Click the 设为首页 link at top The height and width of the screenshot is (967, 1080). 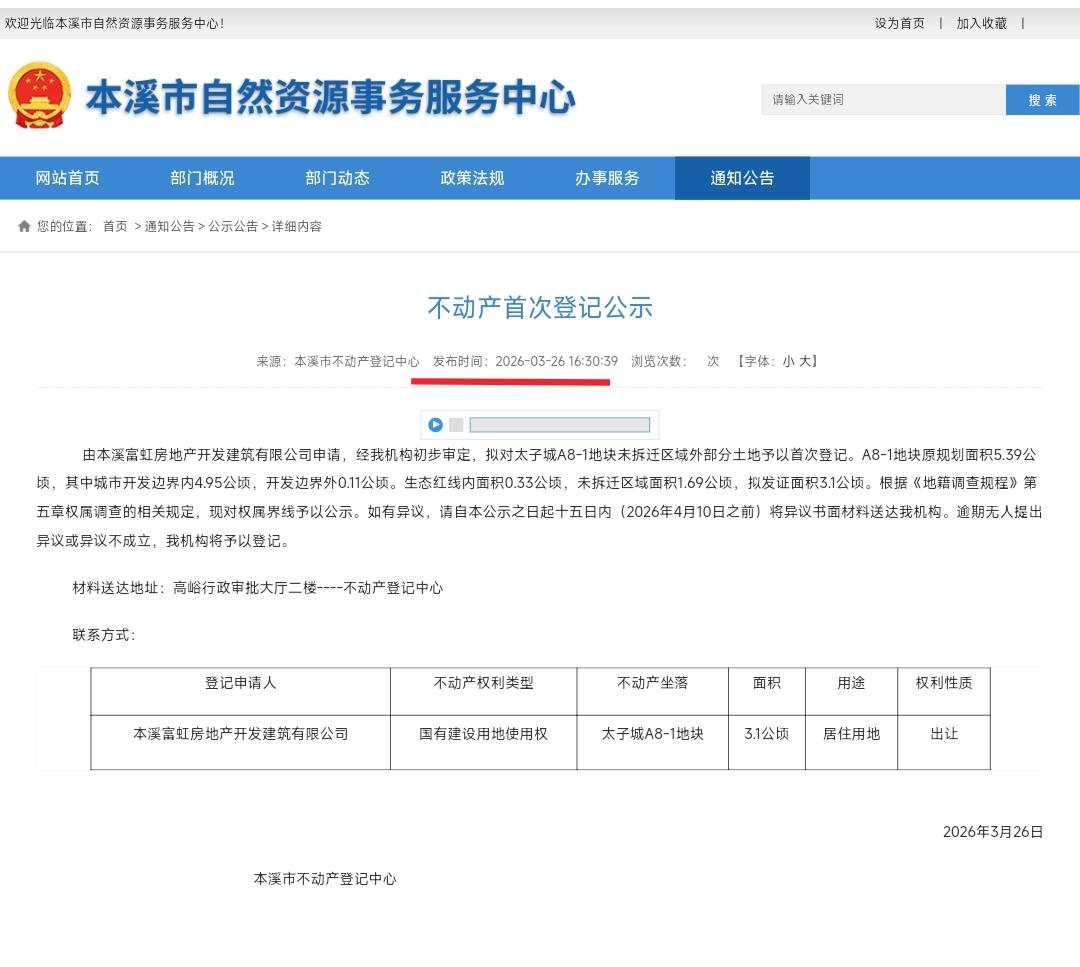click(x=901, y=22)
